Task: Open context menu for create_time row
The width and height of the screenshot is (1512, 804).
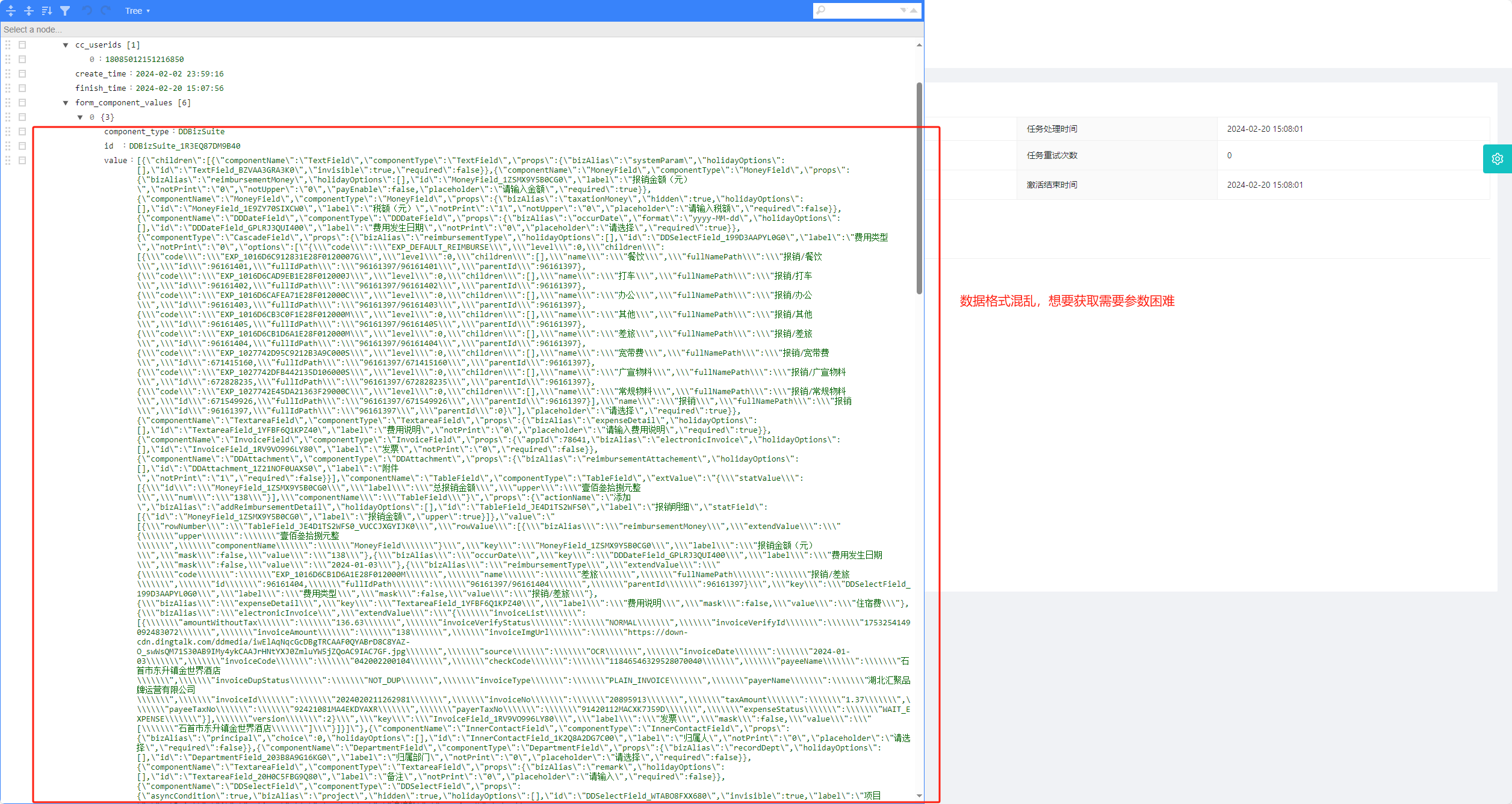Action: (22, 74)
